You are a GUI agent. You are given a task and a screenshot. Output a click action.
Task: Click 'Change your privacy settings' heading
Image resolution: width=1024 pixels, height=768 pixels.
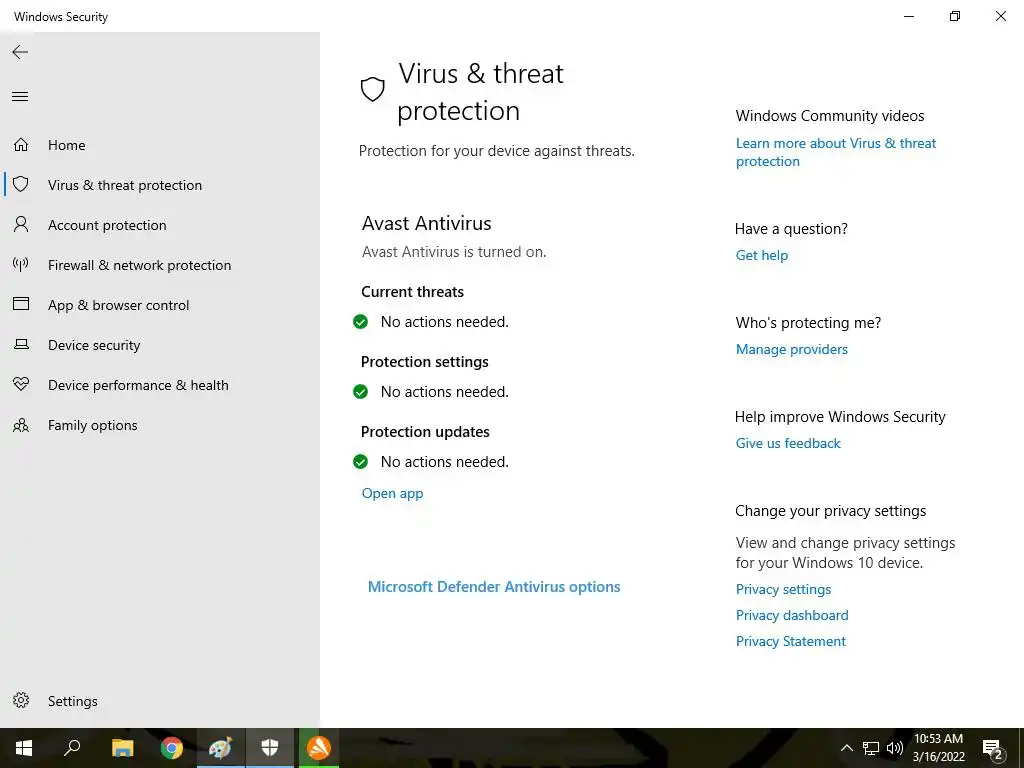pyautogui.click(x=830, y=511)
